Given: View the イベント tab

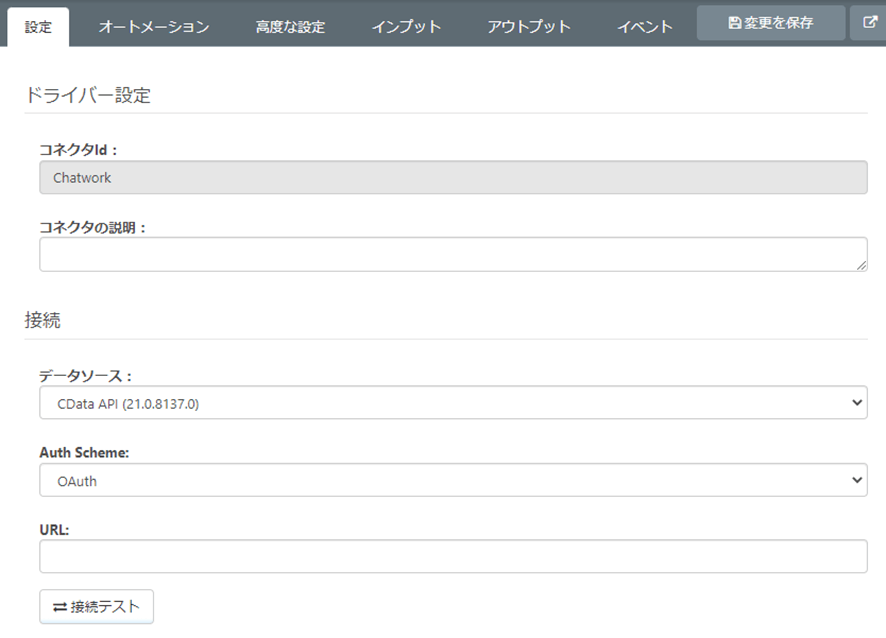Looking at the screenshot, I should (645, 27).
